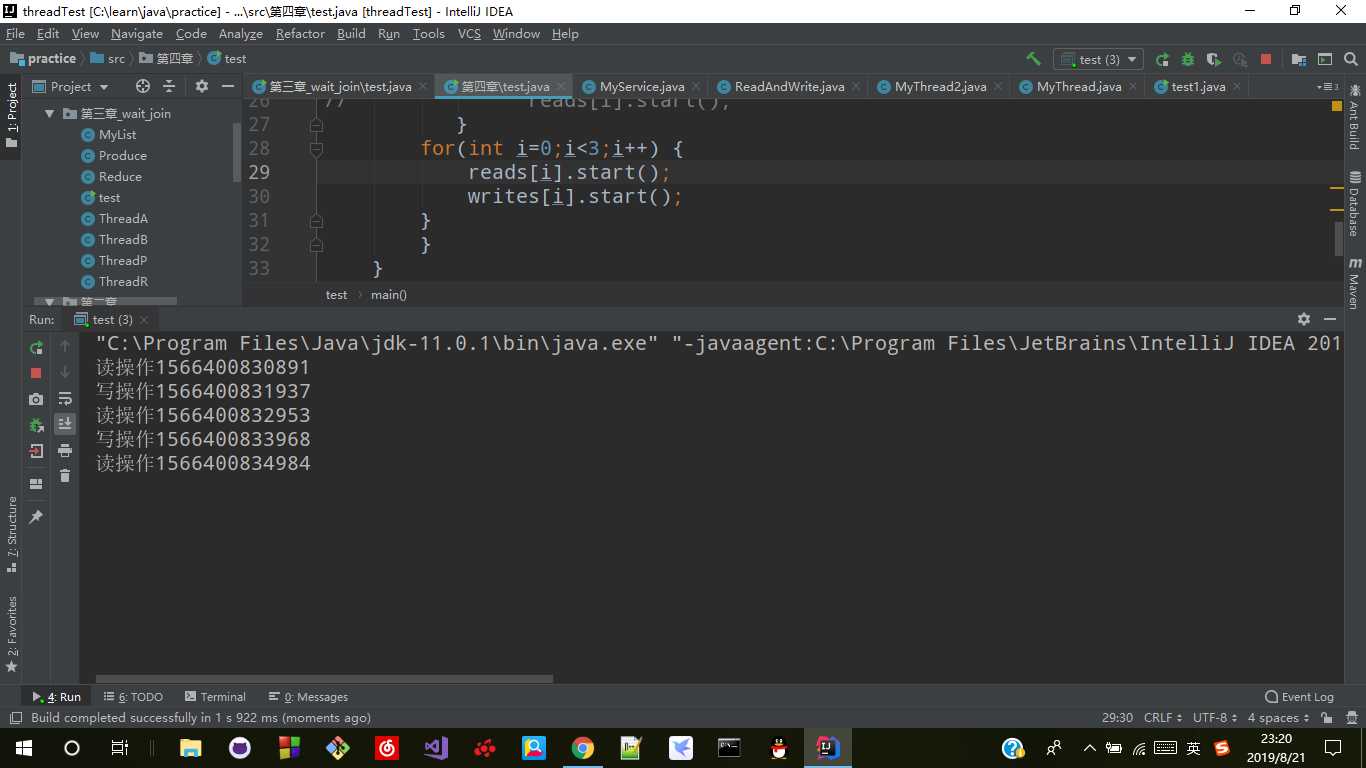Open Chrome from the taskbar
Image resolution: width=1366 pixels, height=768 pixels.
point(583,748)
